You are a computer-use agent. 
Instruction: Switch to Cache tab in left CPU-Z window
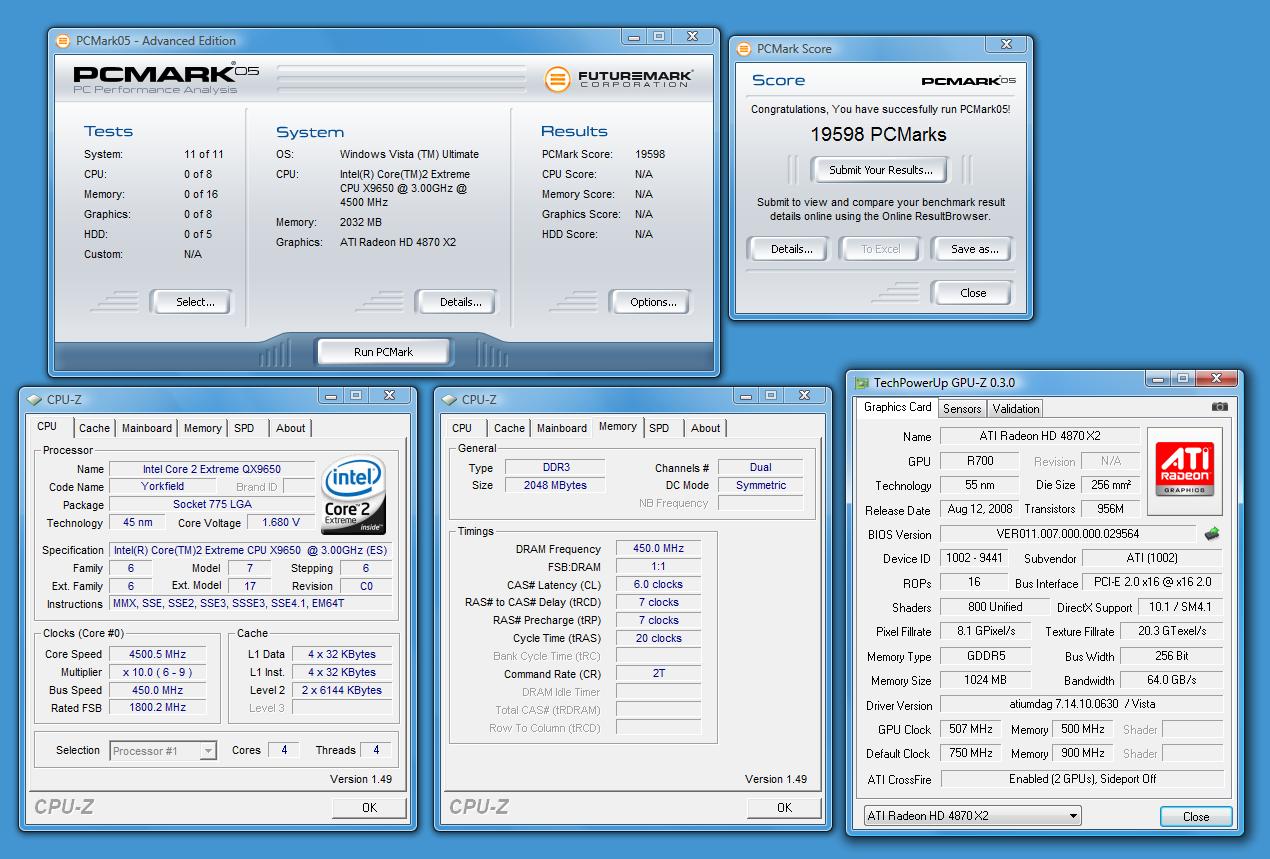(94, 428)
